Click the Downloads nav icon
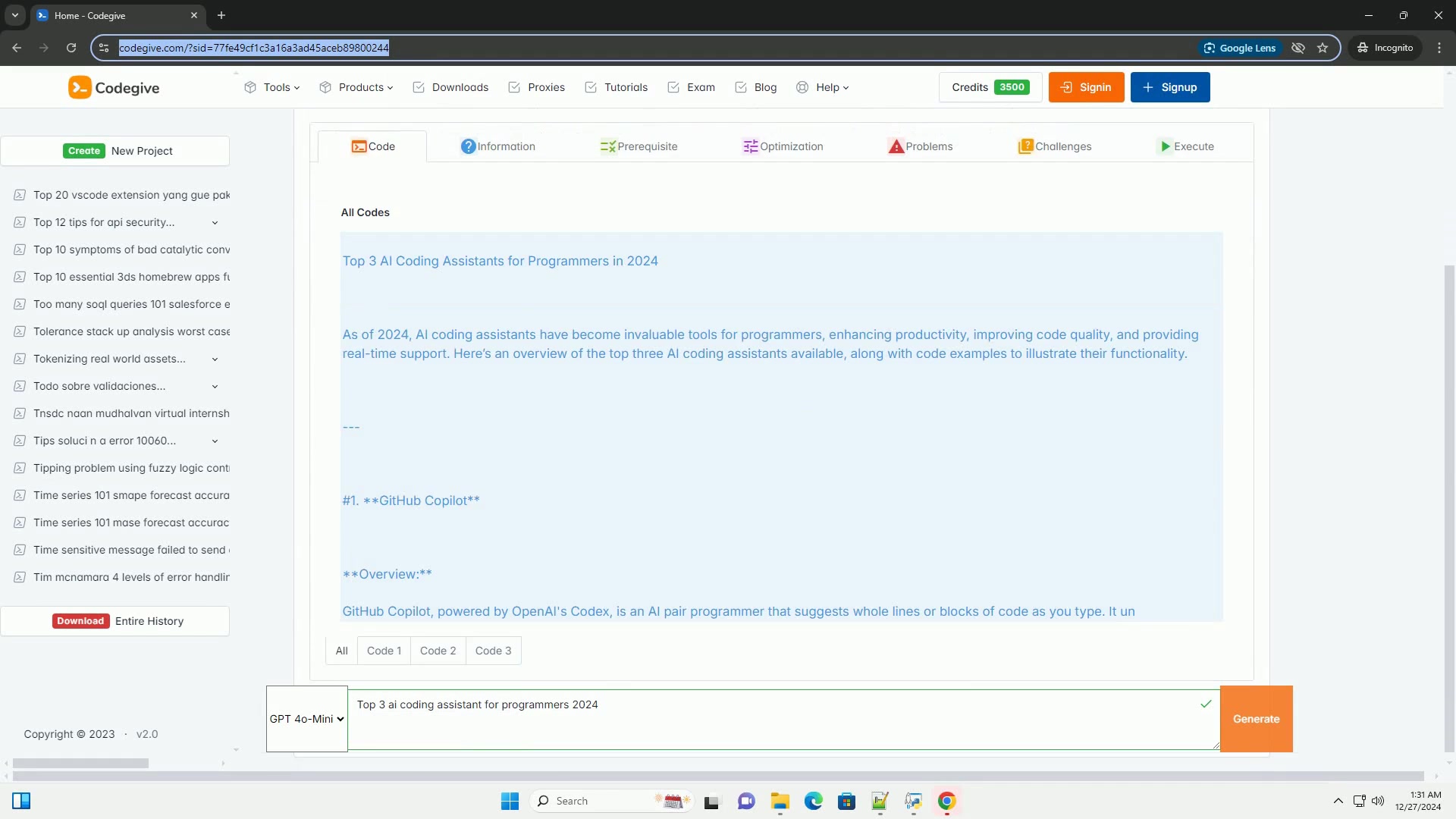 pos(419,87)
